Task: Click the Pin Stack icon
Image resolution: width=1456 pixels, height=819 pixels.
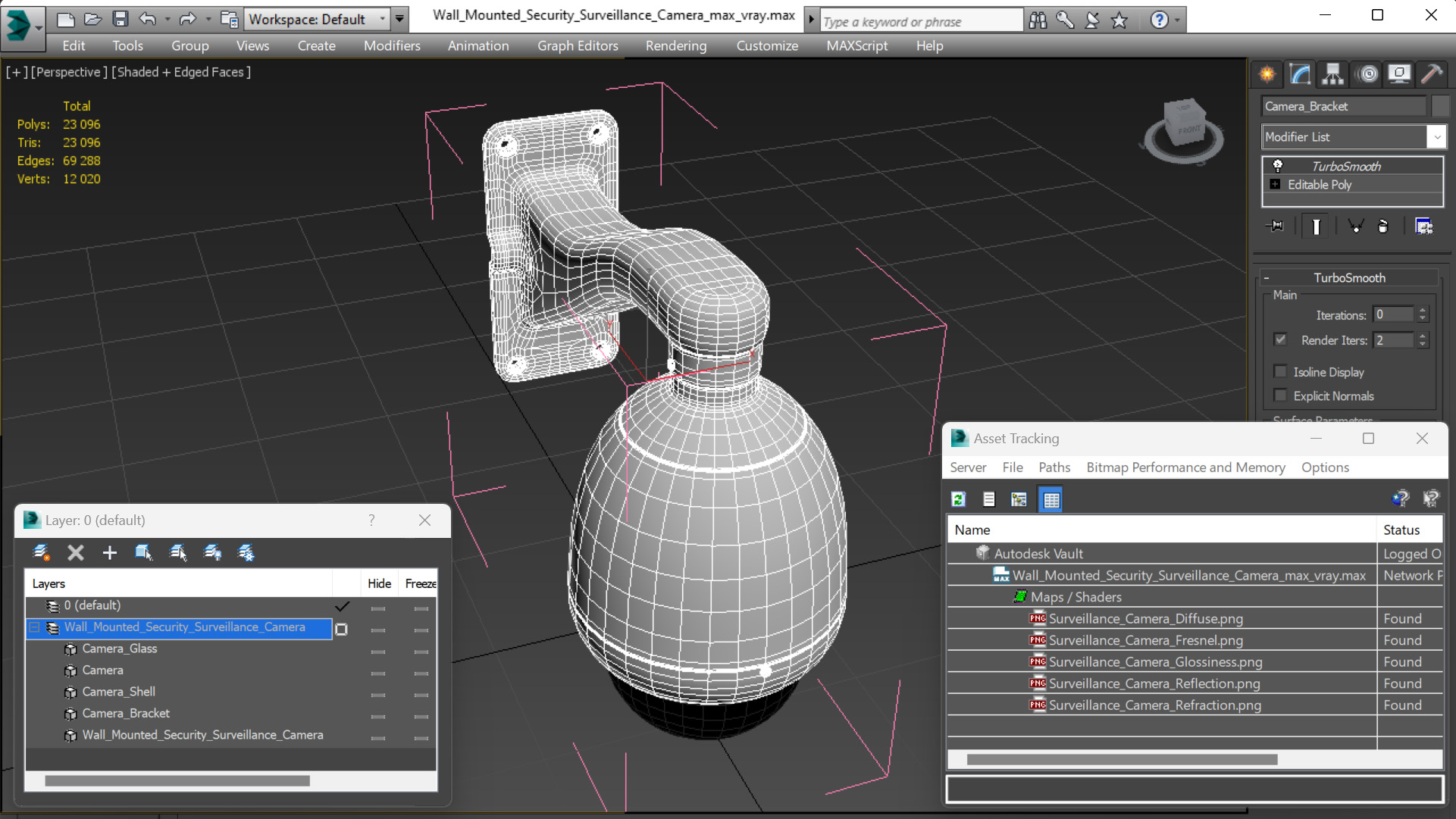Action: pyautogui.click(x=1276, y=226)
